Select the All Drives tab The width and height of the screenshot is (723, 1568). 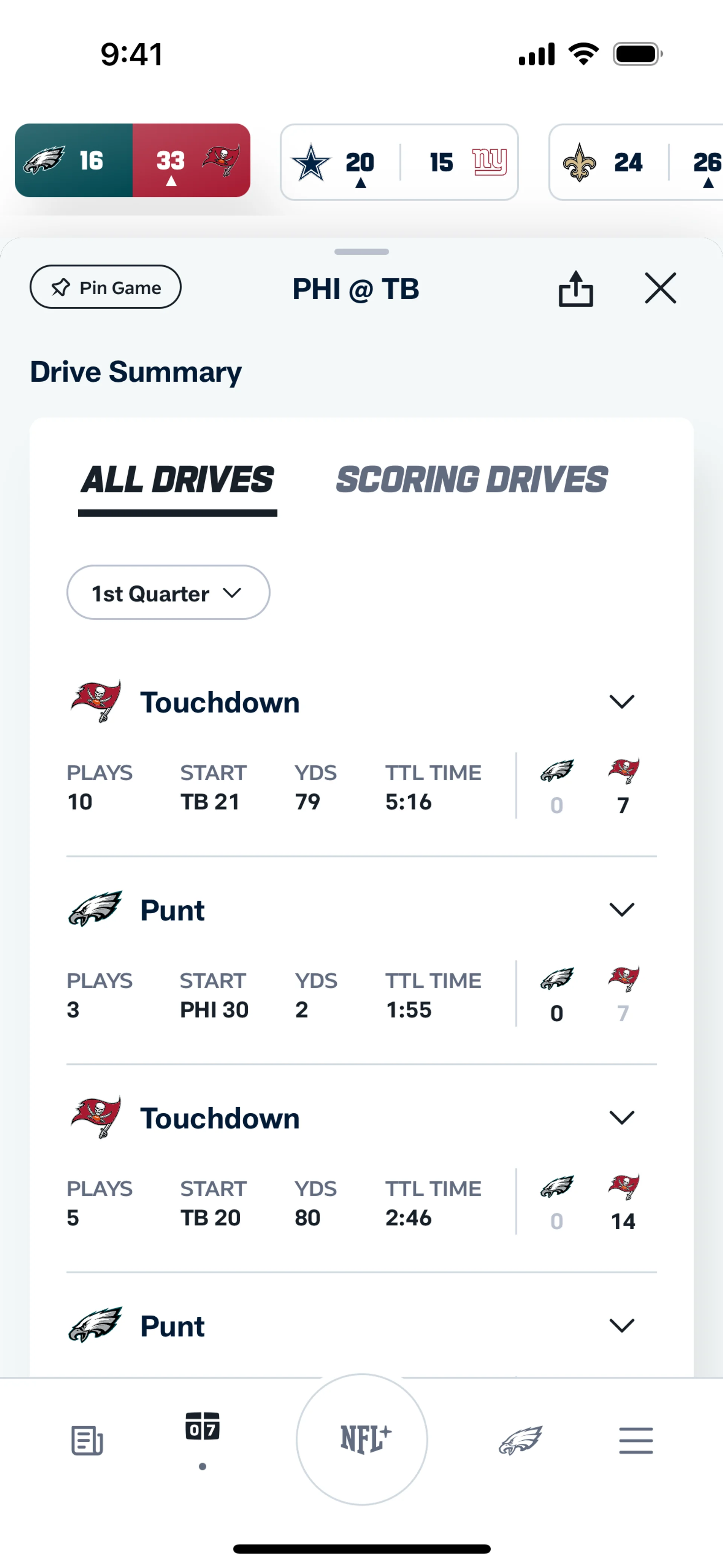pos(178,480)
